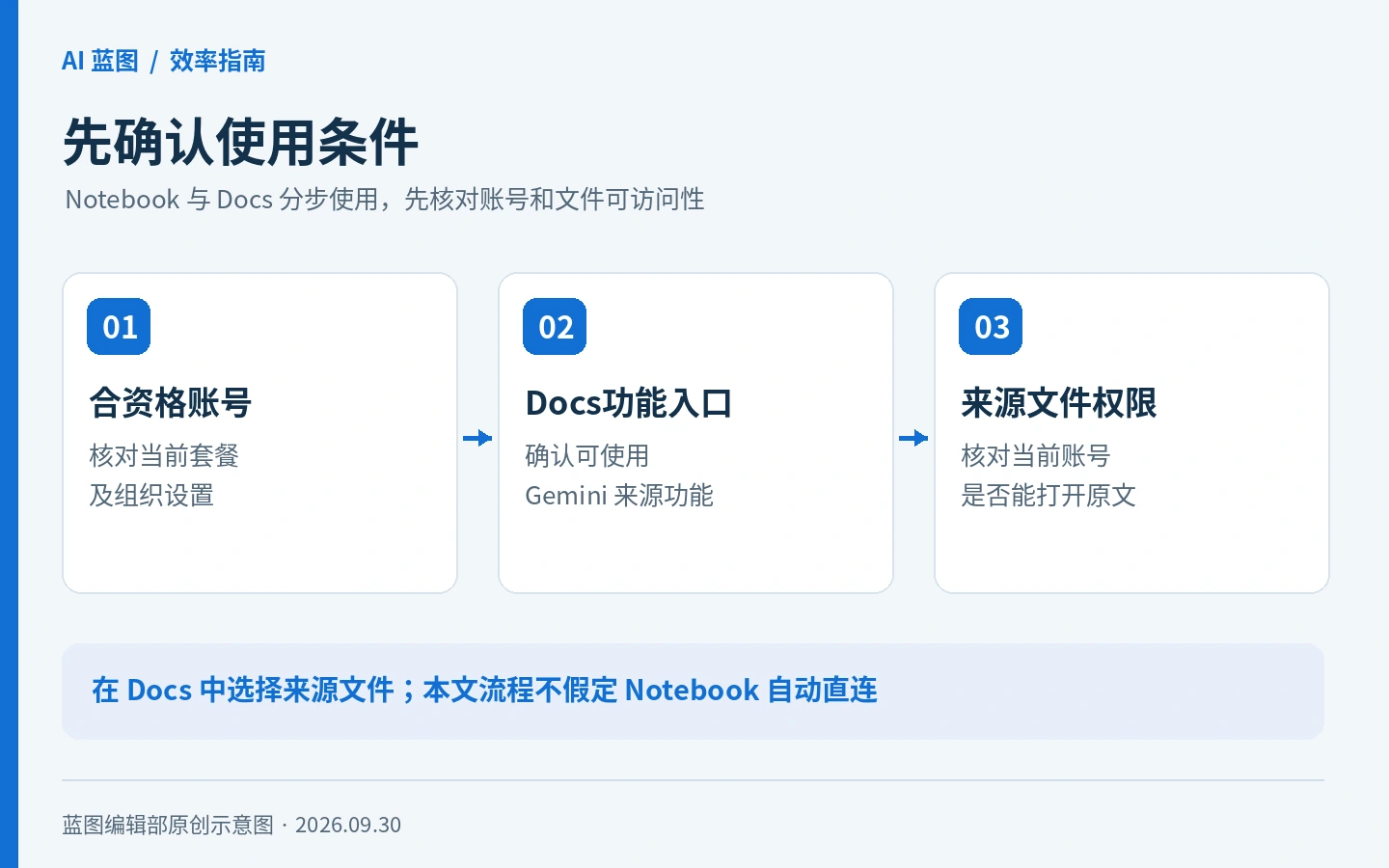
Task: Click the line "核对当前账号"
Action: click(x=1036, y=455)
